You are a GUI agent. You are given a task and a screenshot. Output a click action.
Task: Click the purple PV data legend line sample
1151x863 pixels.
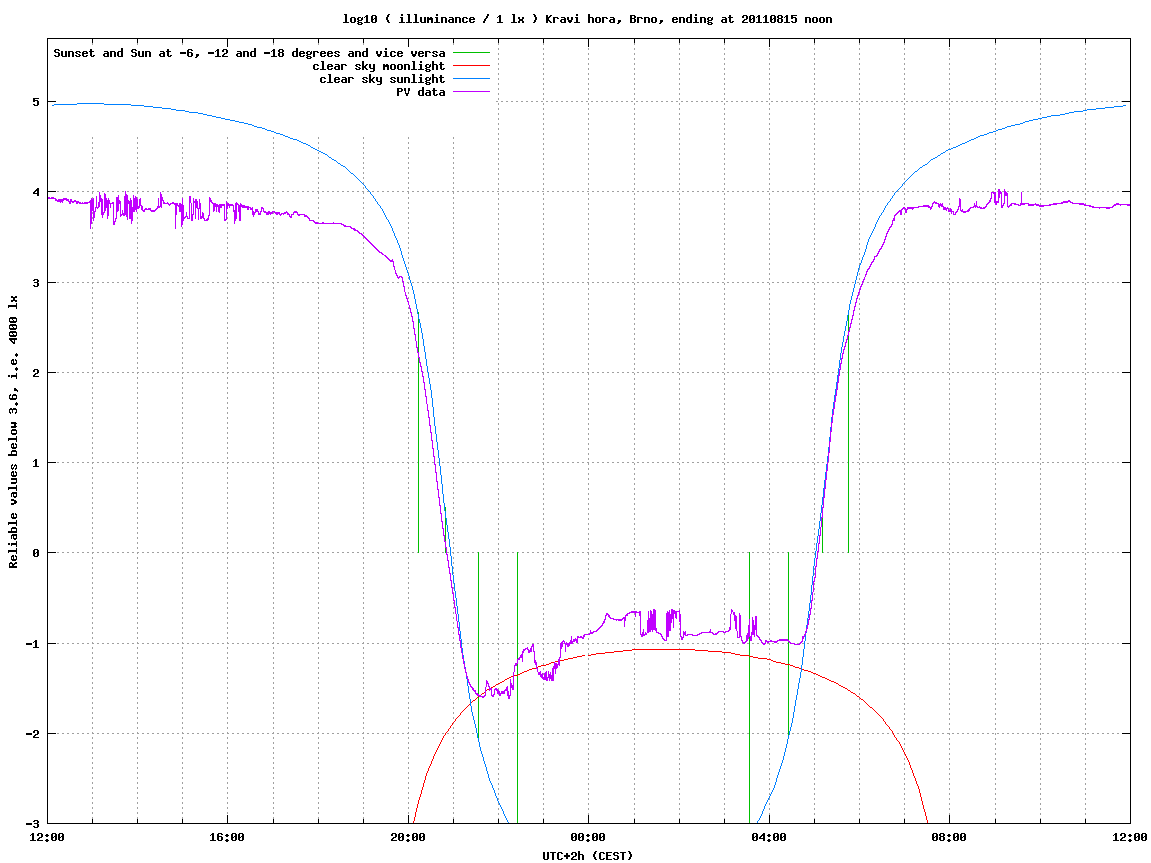point(471,92)
